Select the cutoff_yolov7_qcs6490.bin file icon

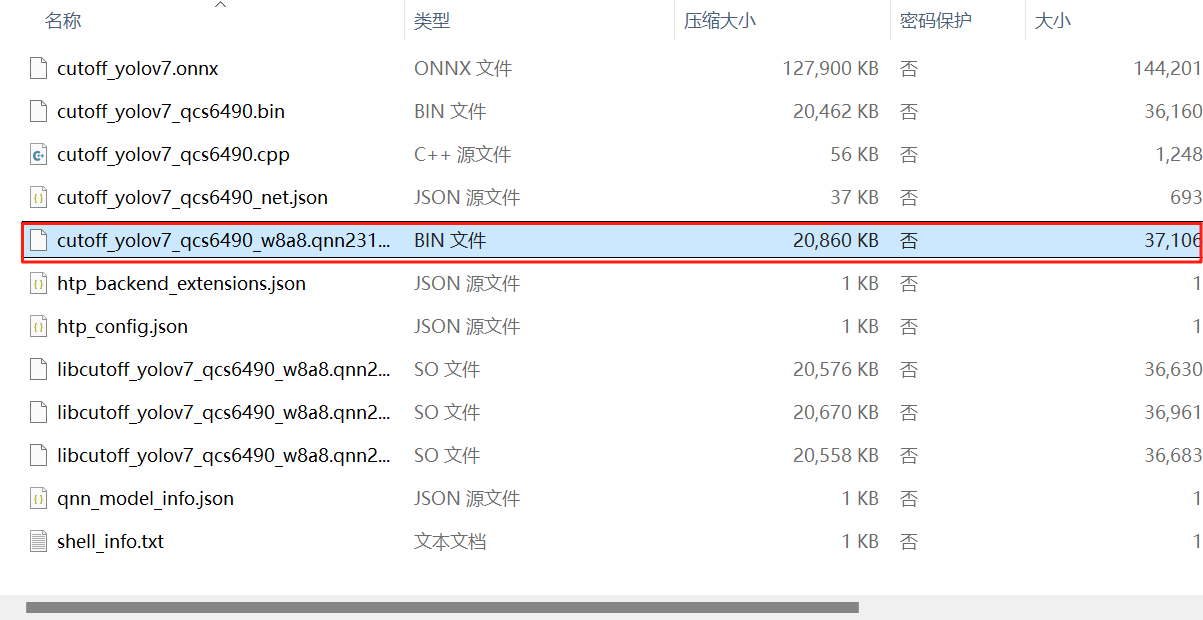click(x=39, y=112)
